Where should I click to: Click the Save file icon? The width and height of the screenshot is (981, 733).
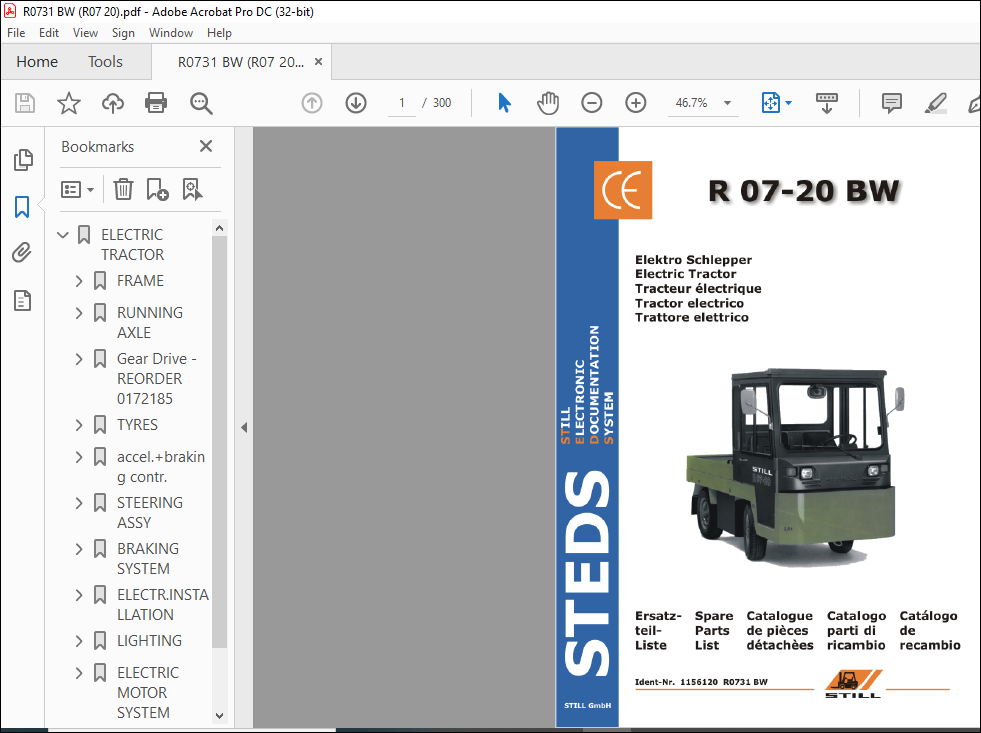pyautogui.click(x=24, y=103)
